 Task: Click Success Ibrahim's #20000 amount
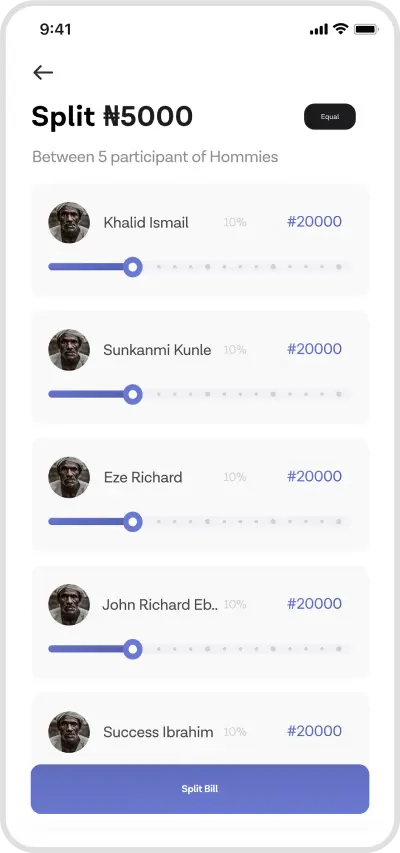tap(315, 731)
